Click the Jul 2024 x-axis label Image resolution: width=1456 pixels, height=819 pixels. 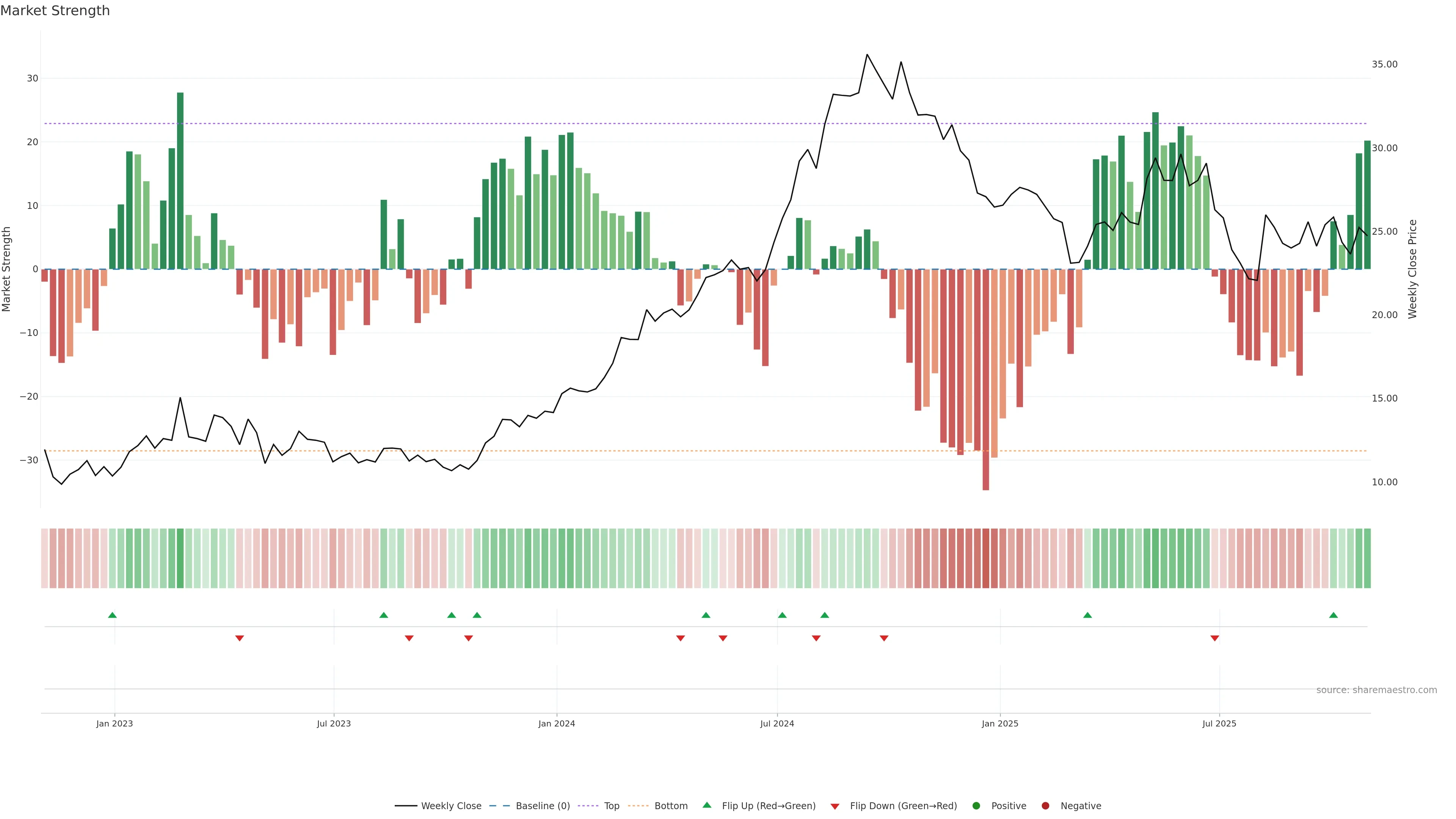(x=777, y=723)
